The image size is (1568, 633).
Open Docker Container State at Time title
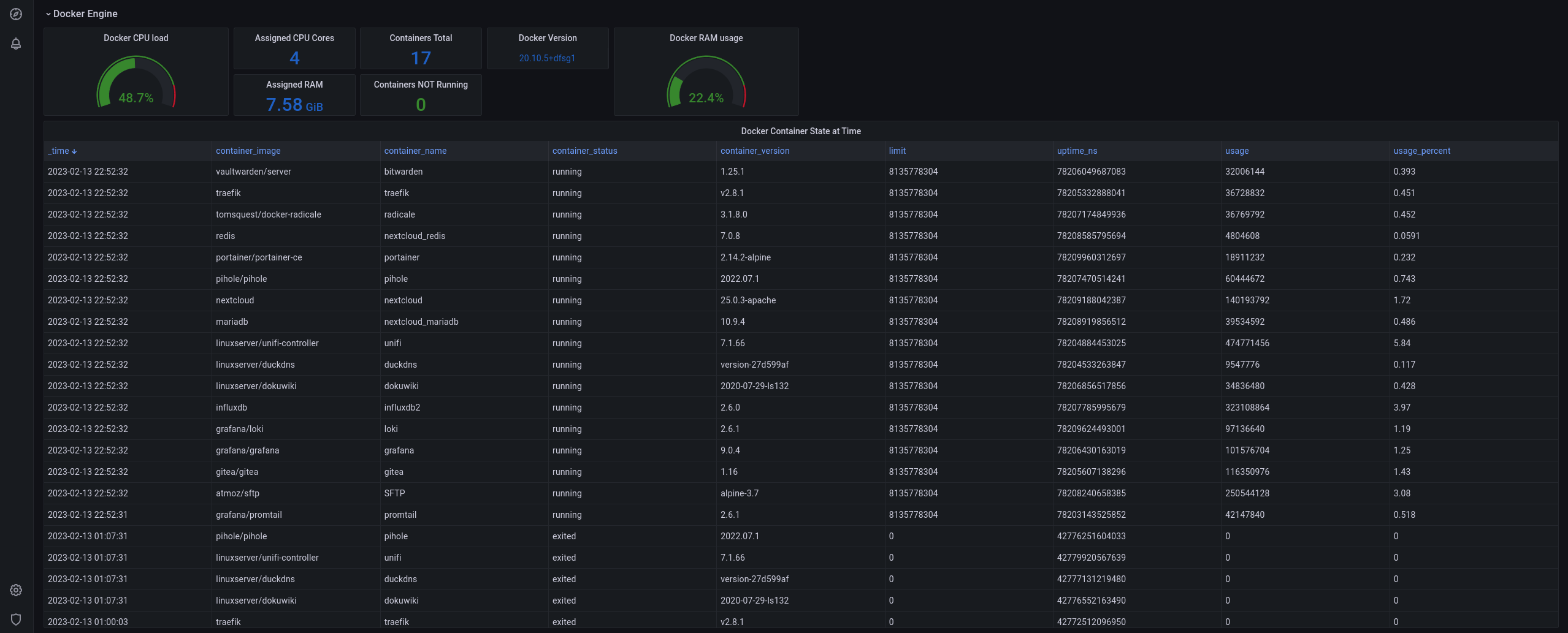[x=801, y=131]
